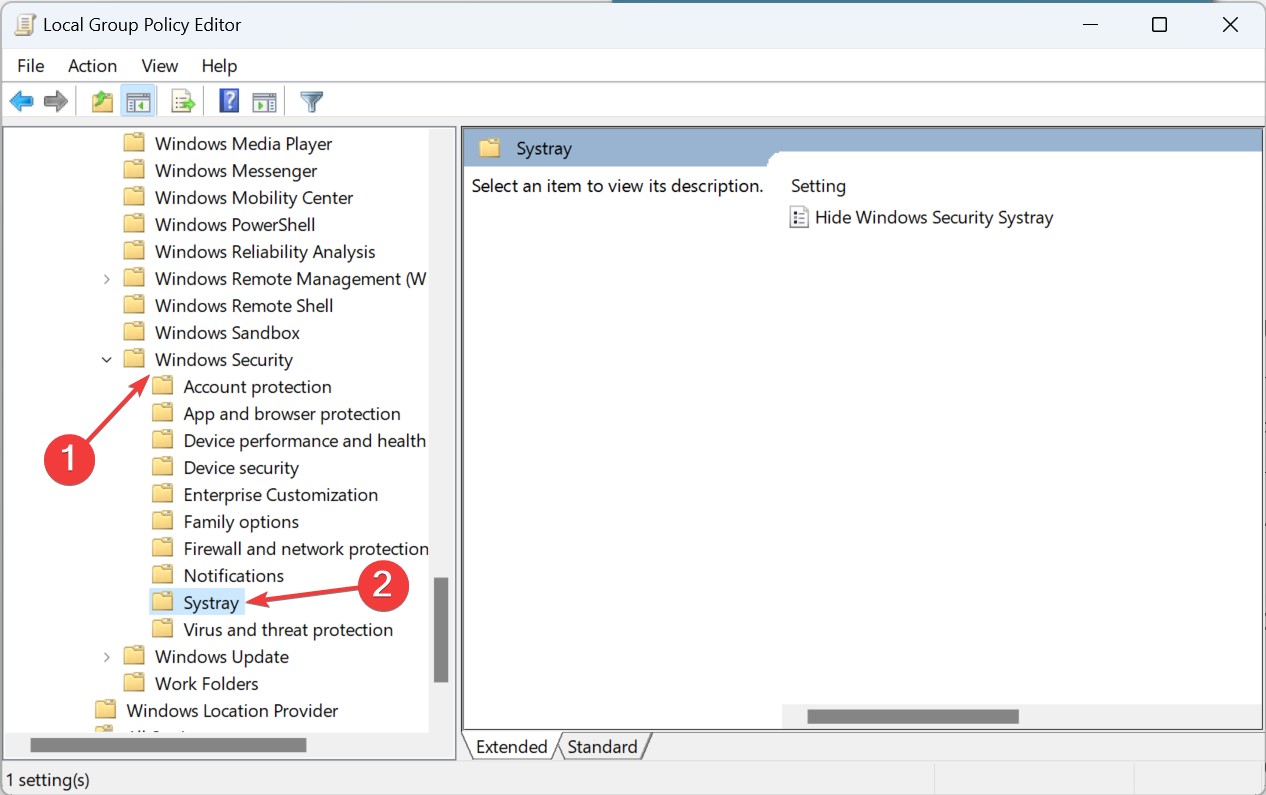
Task: Click the folder icon for Windows PowerShell
Action: (x=134, y=224)
